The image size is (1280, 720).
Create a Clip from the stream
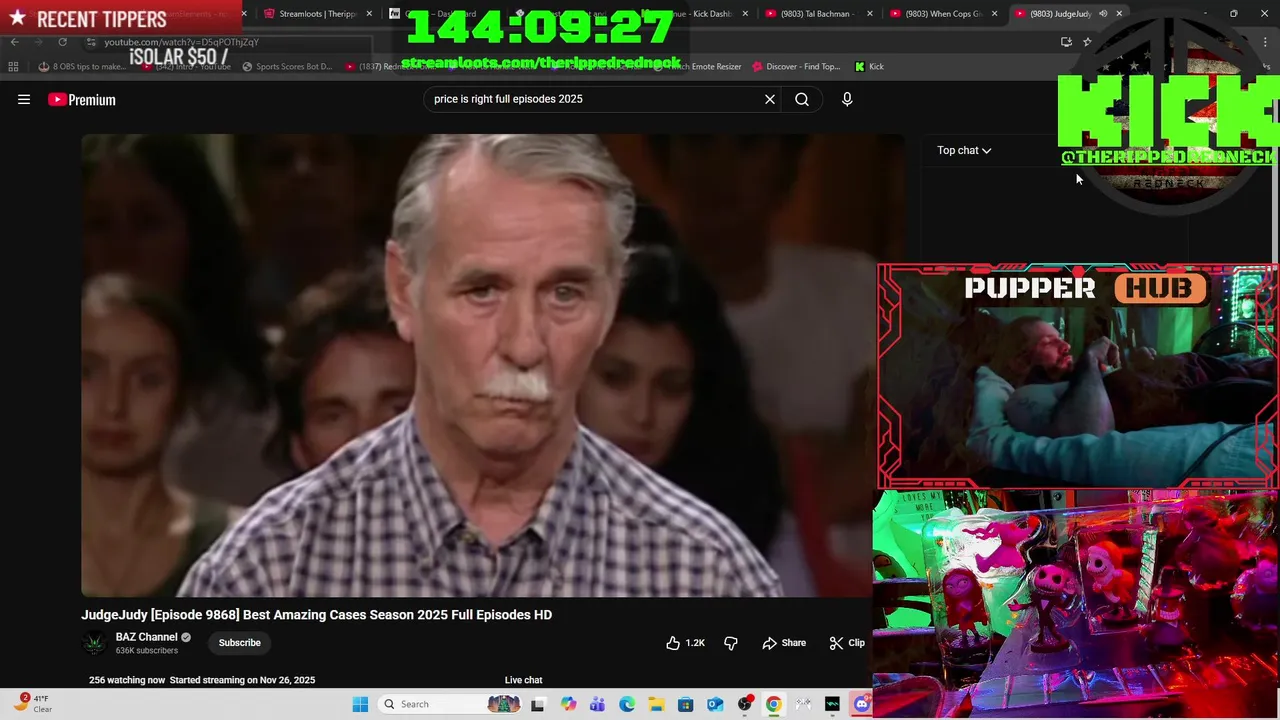[x=847, y=643]
